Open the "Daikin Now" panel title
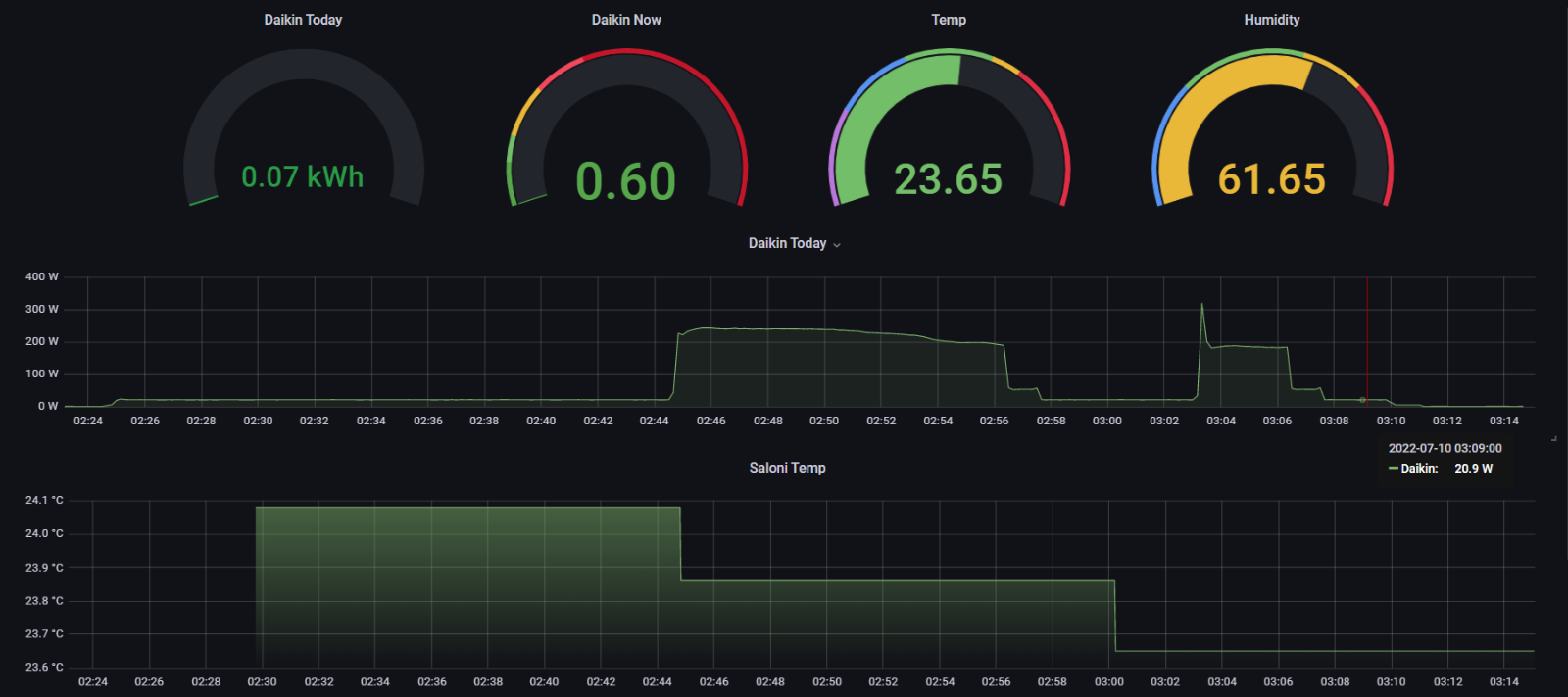The image size is (1568, 697). tap(626, 20)
